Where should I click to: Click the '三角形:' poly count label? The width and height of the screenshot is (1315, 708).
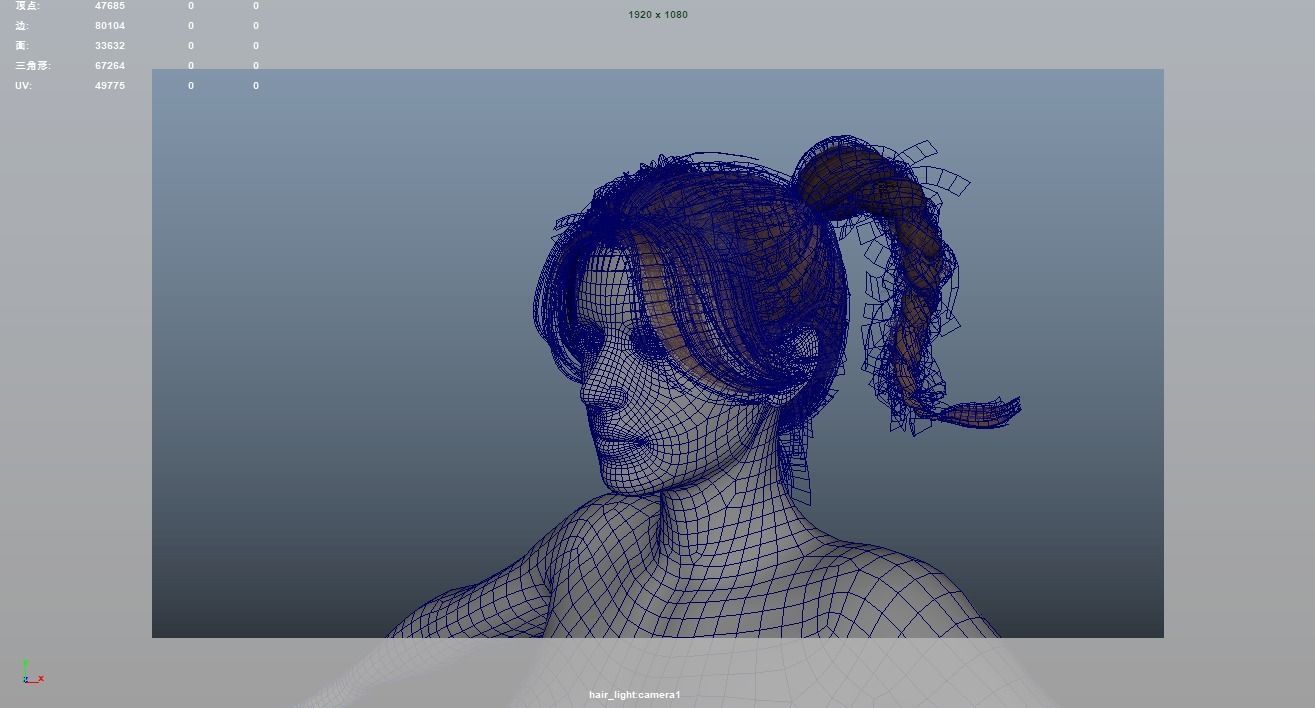pyautogui.click(x=32, y=66)
